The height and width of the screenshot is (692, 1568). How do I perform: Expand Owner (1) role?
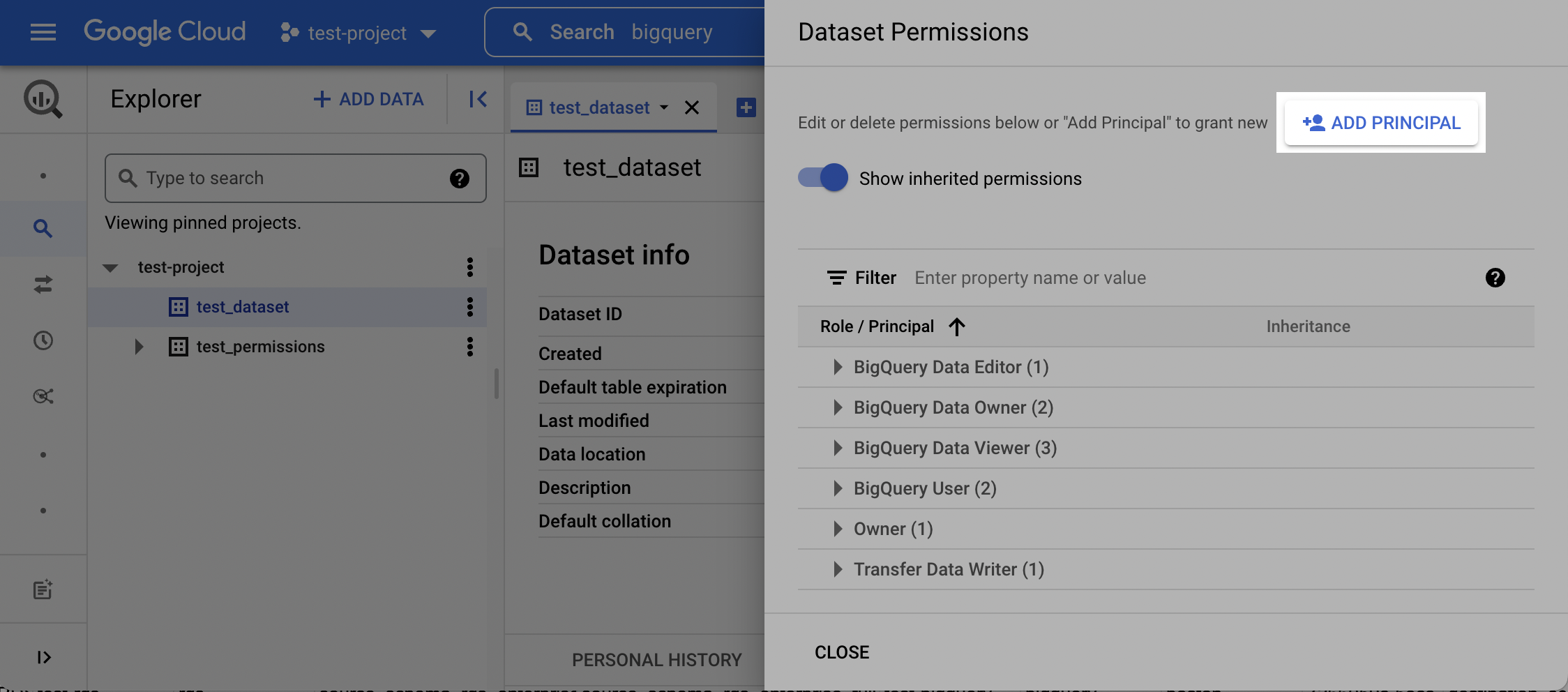838,529
